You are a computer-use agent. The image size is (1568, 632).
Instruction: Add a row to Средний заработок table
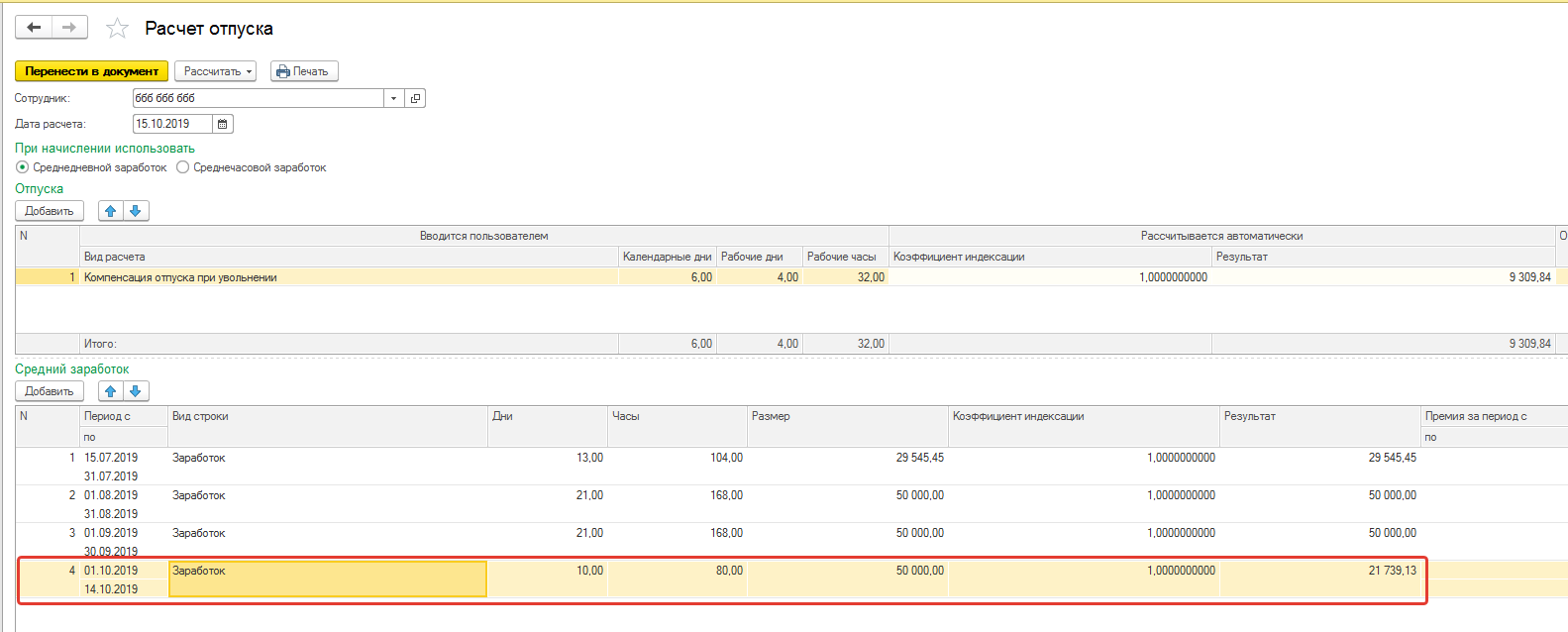50,391
